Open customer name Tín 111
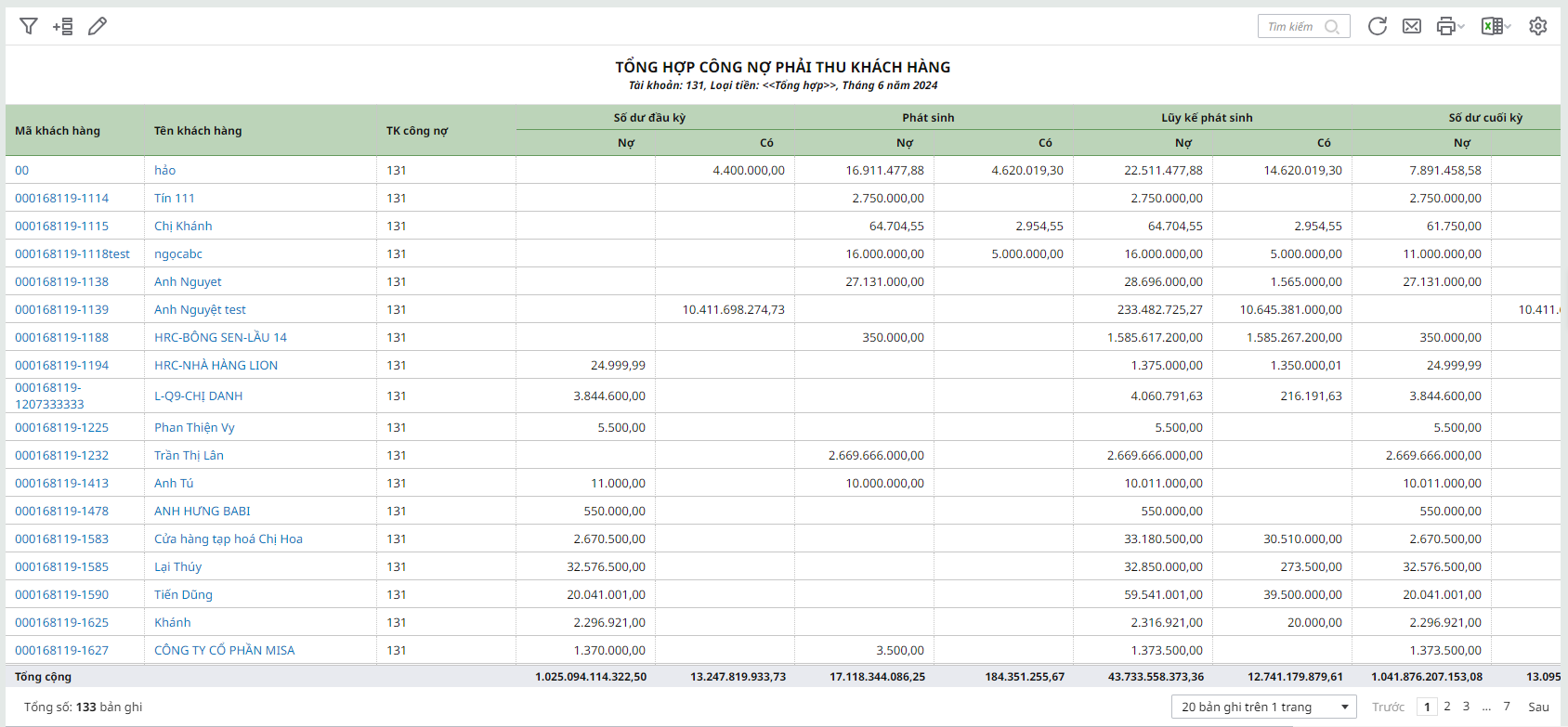The width and height of the screenshot is (1568, 727). (175, 198)
